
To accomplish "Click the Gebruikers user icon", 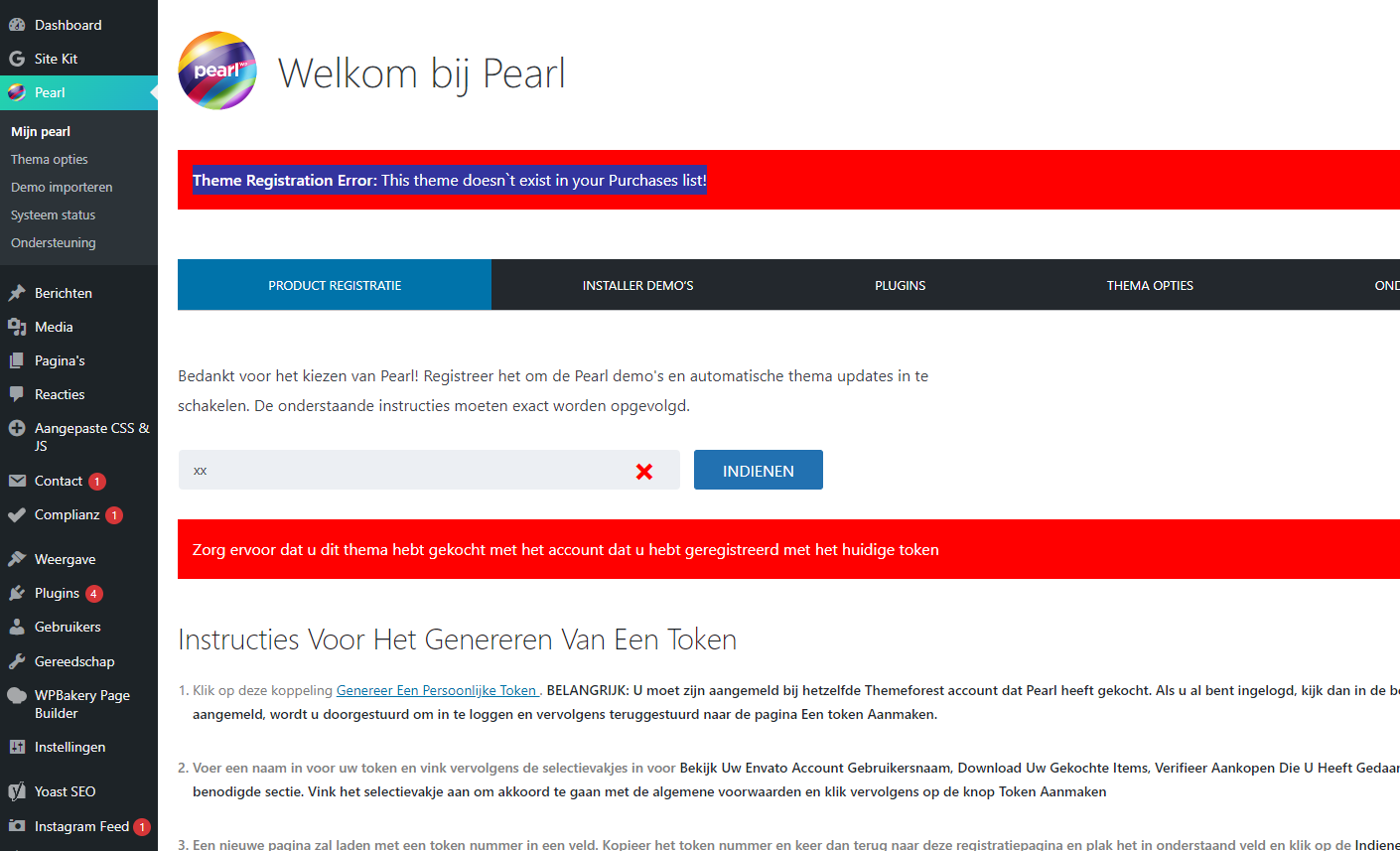I will pos(17,627).
